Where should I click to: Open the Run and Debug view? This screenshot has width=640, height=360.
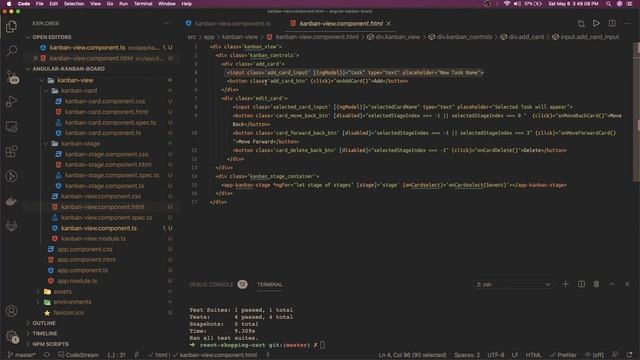(x=11, y=102)
